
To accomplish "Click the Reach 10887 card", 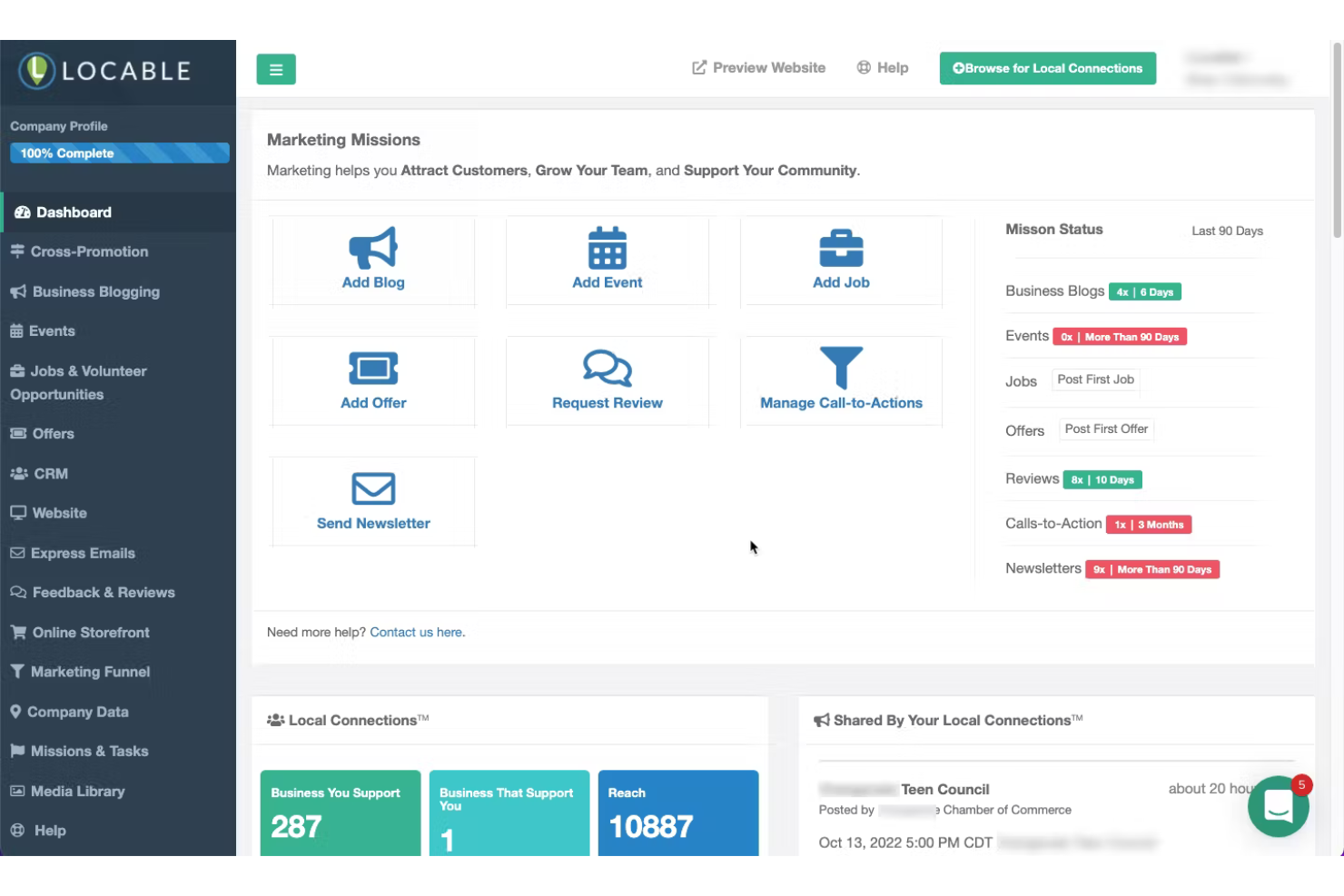I will tap(678, 813).
